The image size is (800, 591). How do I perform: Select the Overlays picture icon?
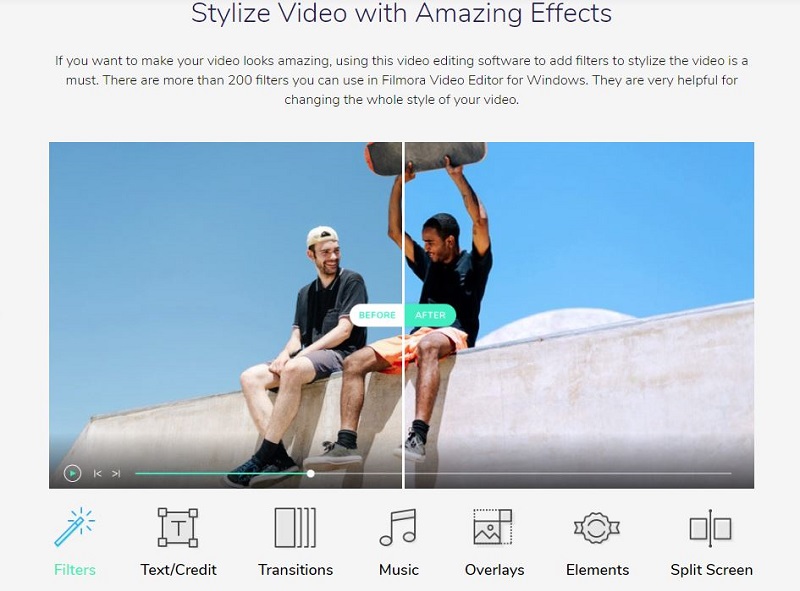pos(493,527)
